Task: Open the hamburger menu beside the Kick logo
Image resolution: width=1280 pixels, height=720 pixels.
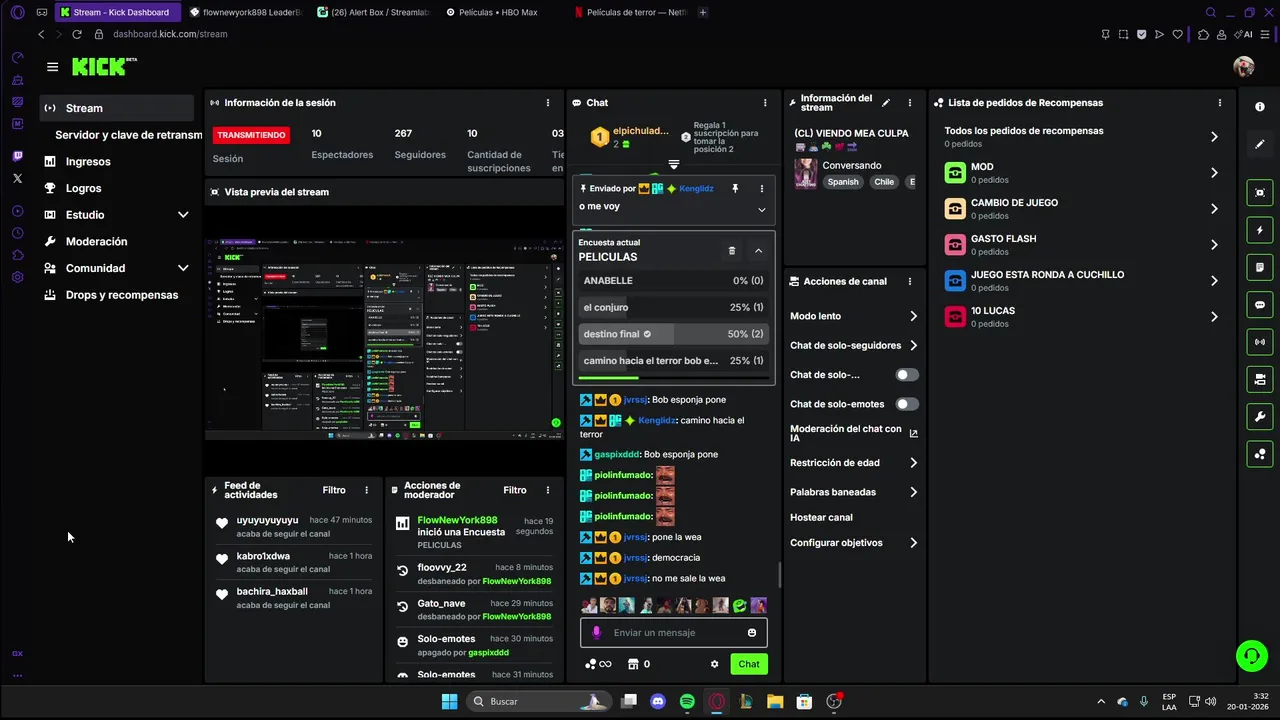Action: coord(52,67)
